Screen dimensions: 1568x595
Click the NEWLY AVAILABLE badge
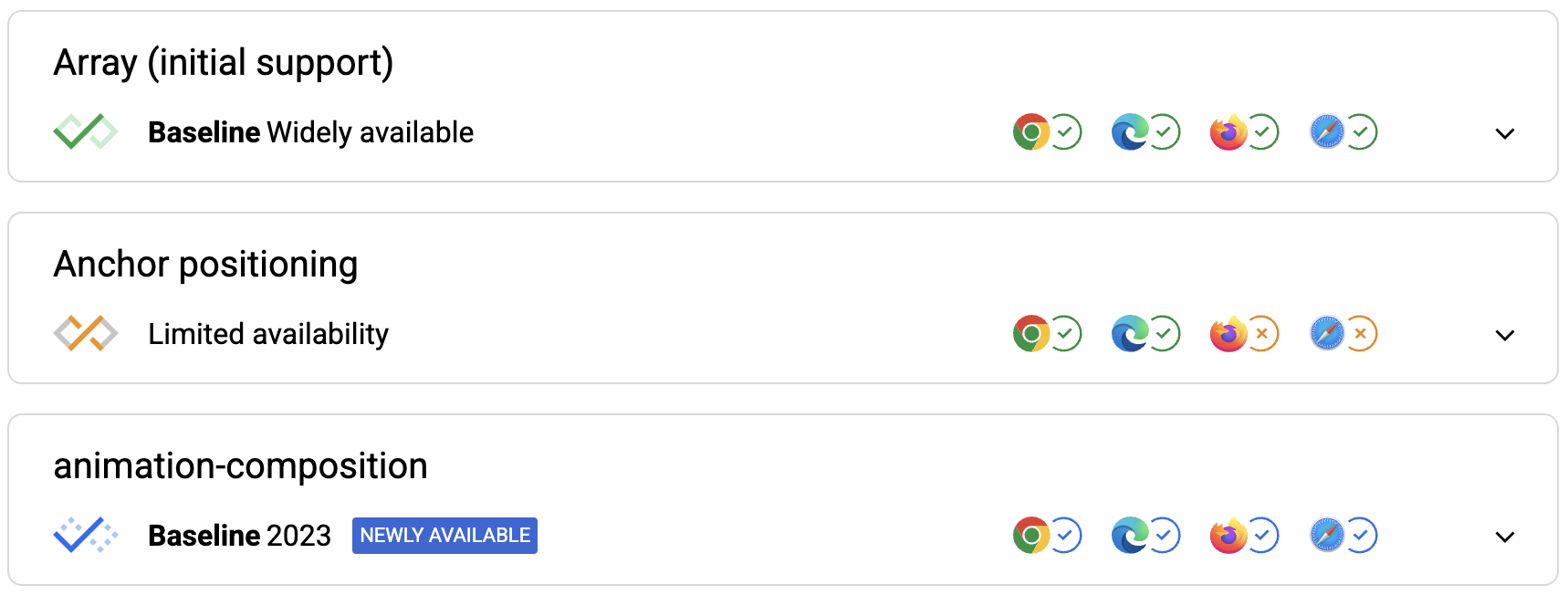click(444, 536)
